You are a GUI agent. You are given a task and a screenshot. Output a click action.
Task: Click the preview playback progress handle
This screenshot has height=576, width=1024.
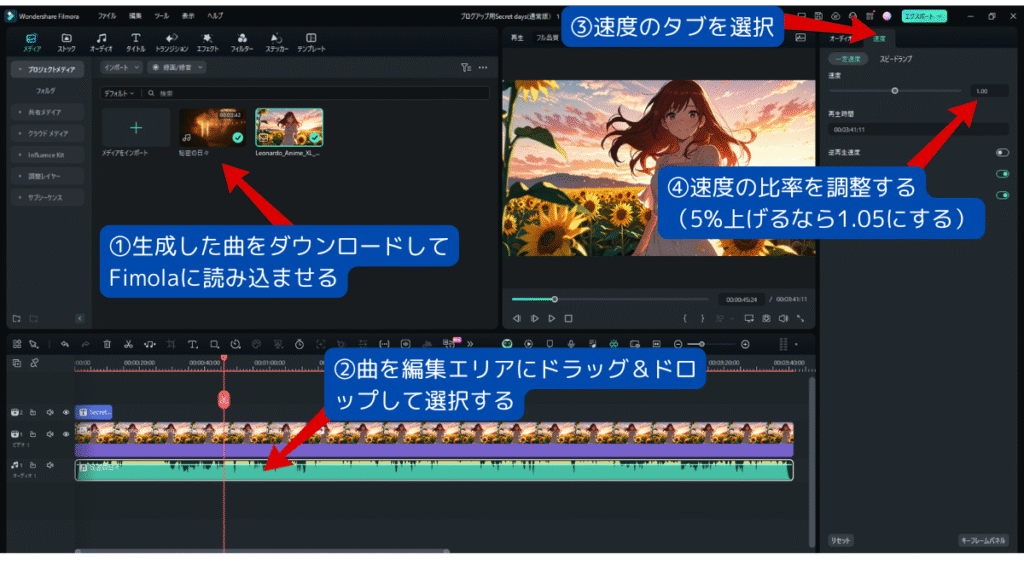[554, 299]
